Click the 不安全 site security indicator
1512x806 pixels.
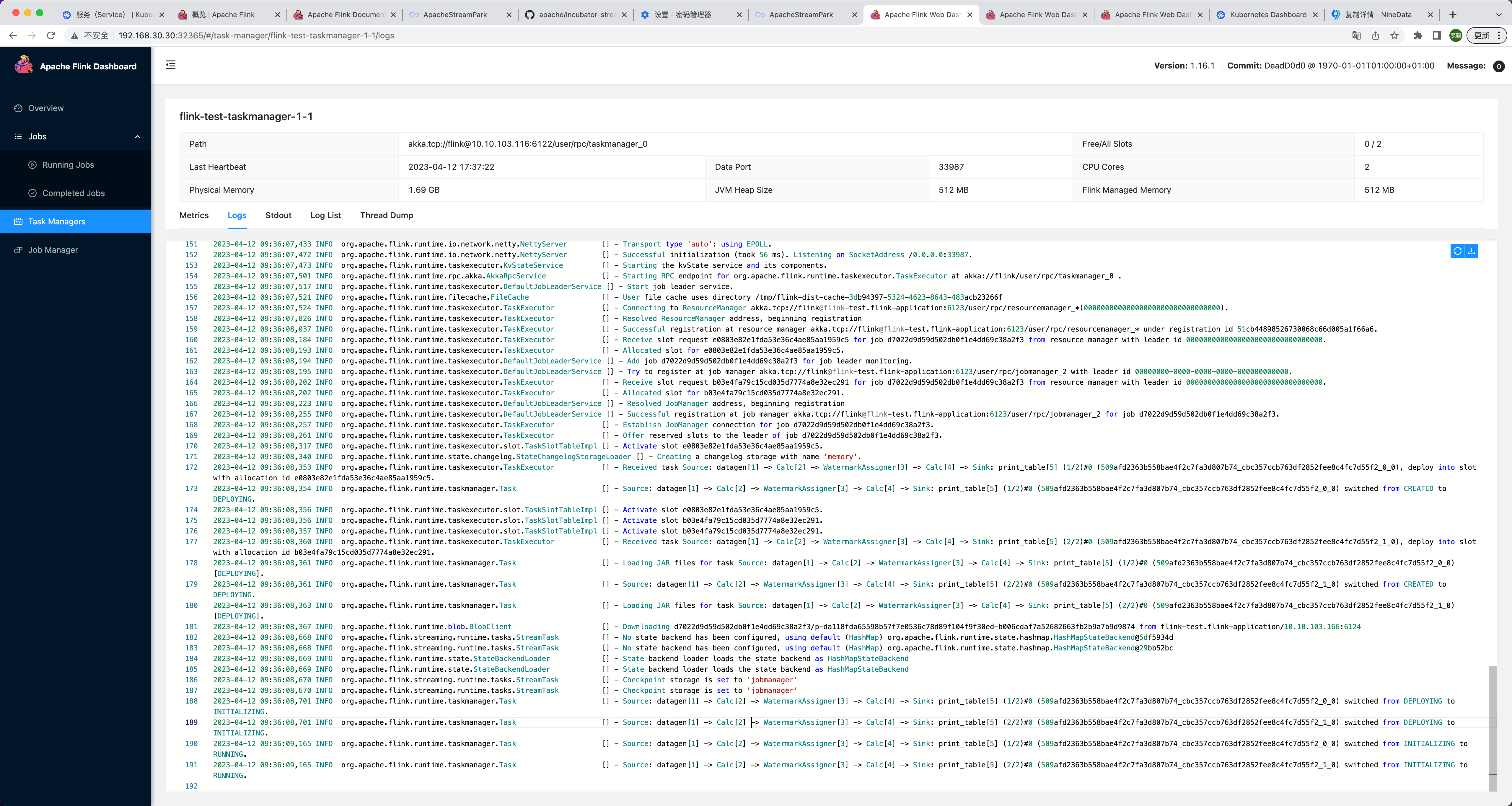[90, 35]
